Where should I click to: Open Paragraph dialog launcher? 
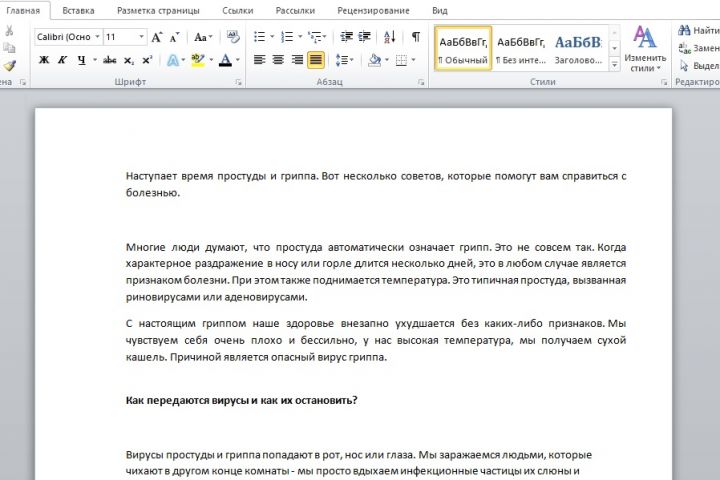[421, 82]
